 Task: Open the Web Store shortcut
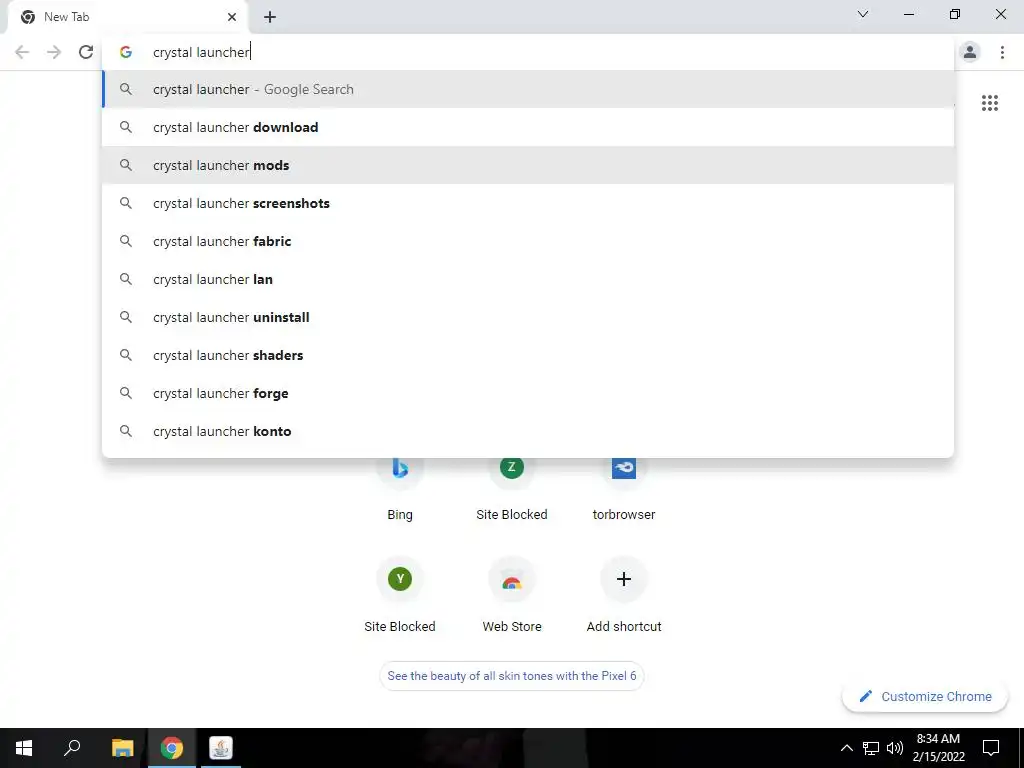tap(512, 594)
